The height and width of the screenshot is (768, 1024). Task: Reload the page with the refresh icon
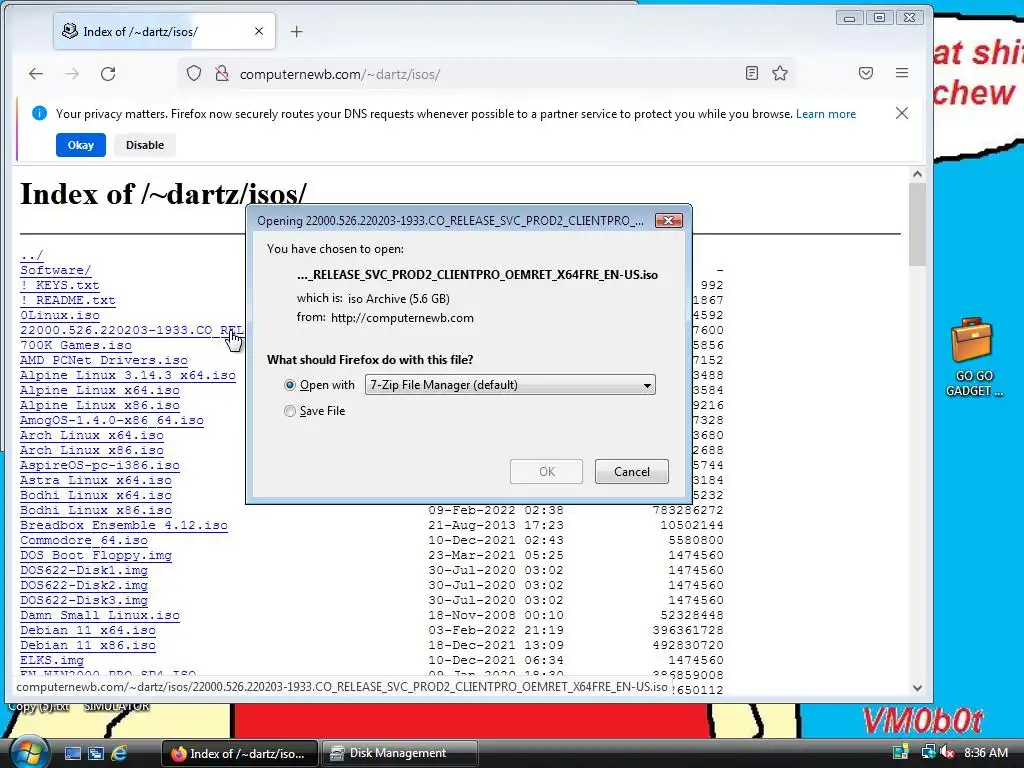click(108, 74)
